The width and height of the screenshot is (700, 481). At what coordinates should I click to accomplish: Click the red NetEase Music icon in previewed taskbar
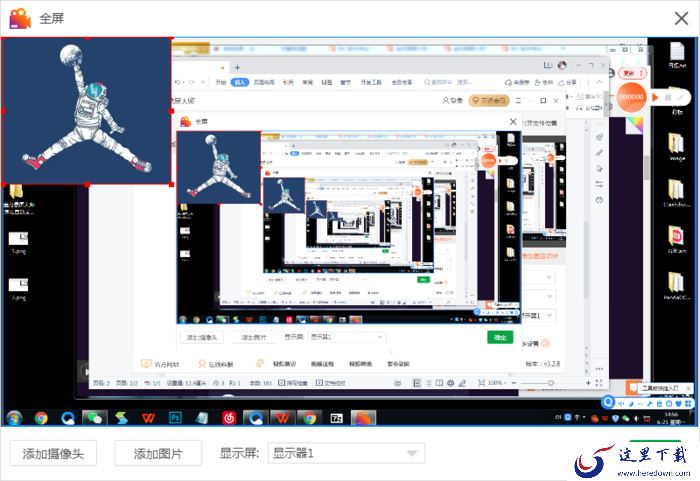(229, 418)
